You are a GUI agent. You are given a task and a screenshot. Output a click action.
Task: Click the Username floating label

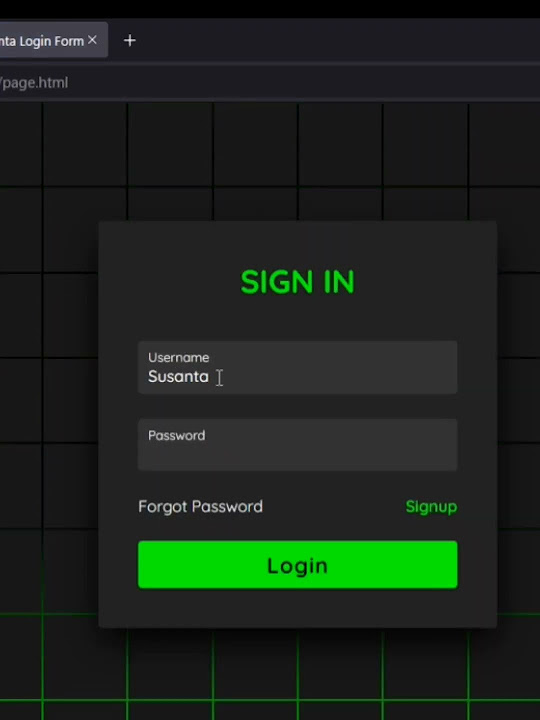coord(178,357)
